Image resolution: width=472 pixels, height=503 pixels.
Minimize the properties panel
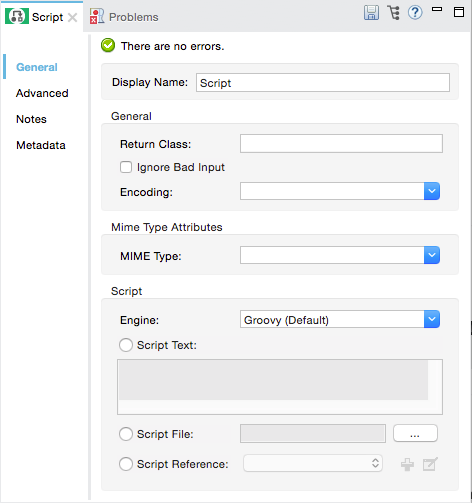[437, 9]
